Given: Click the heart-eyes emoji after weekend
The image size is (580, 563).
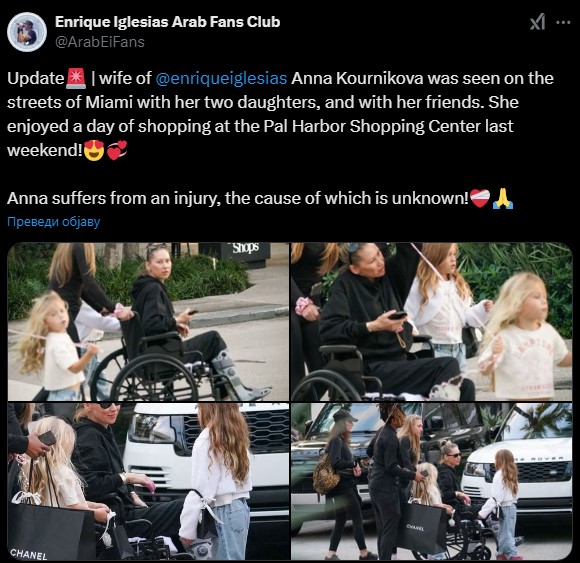Looking at the screenshot, I should (x=94, y=151).
